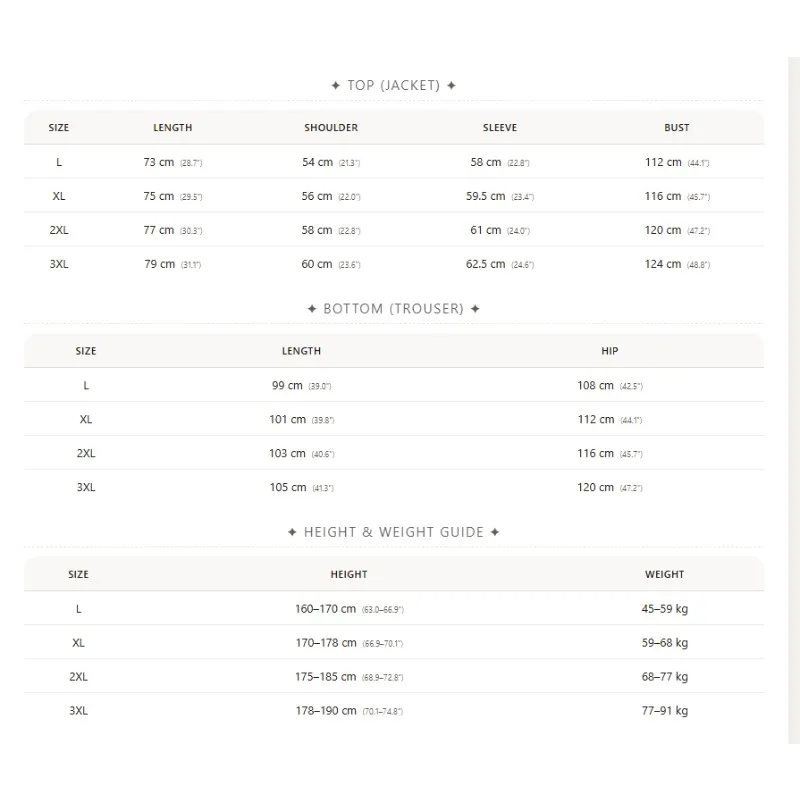Click the star icon left of BOTTOM (TROUSER)
Viewport: 800px width, 800px height.
[x=312, y=309]
